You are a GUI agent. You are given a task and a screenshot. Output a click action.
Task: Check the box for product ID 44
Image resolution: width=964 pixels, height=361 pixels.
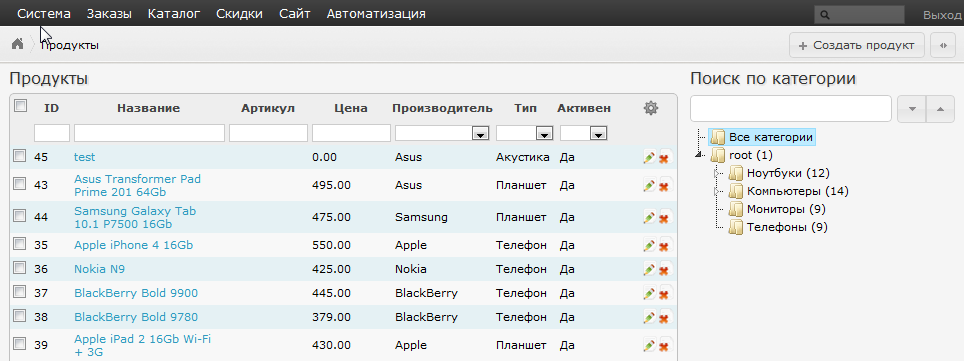20,215
